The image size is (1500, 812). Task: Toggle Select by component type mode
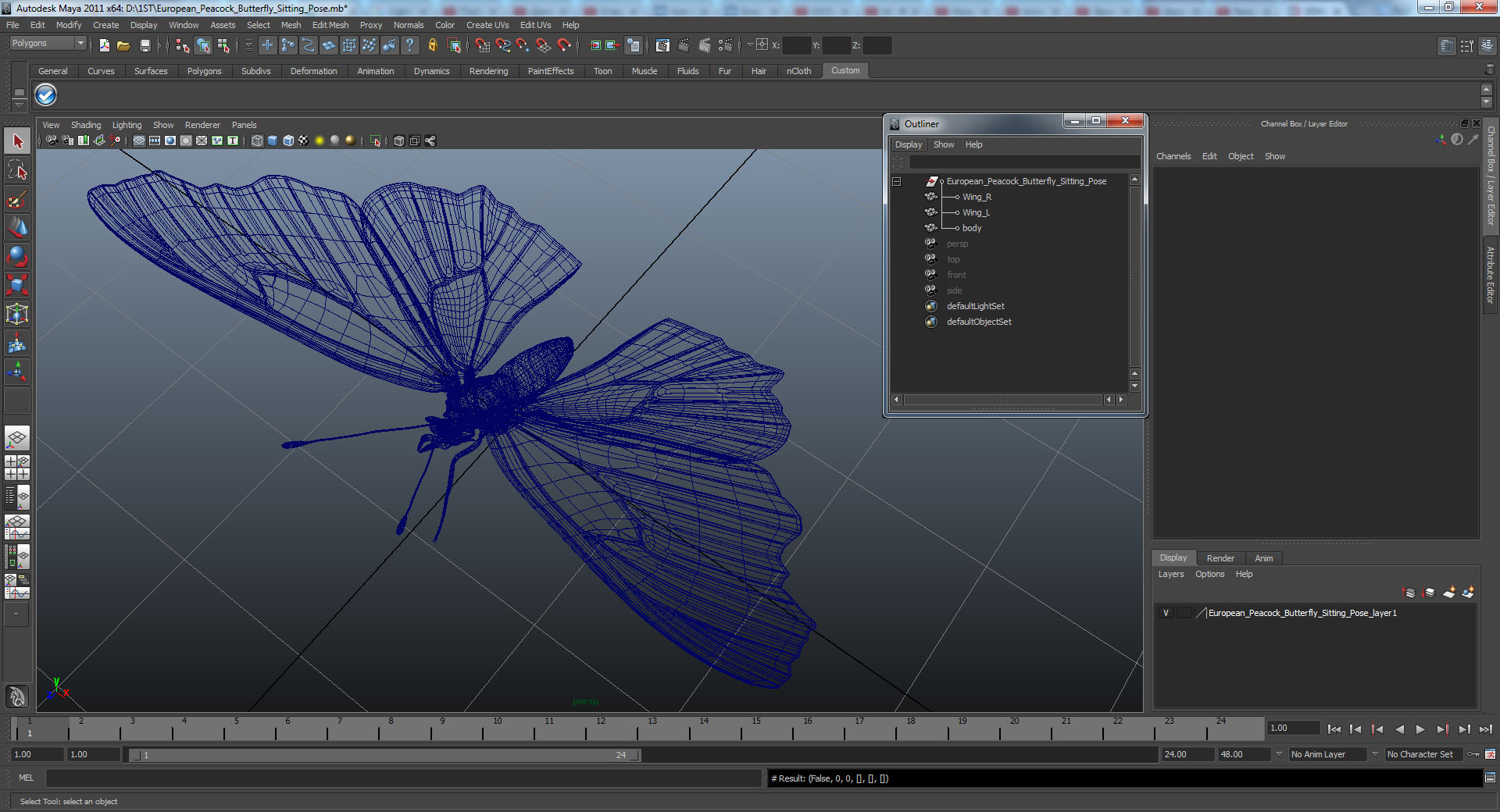coord(223,45)
